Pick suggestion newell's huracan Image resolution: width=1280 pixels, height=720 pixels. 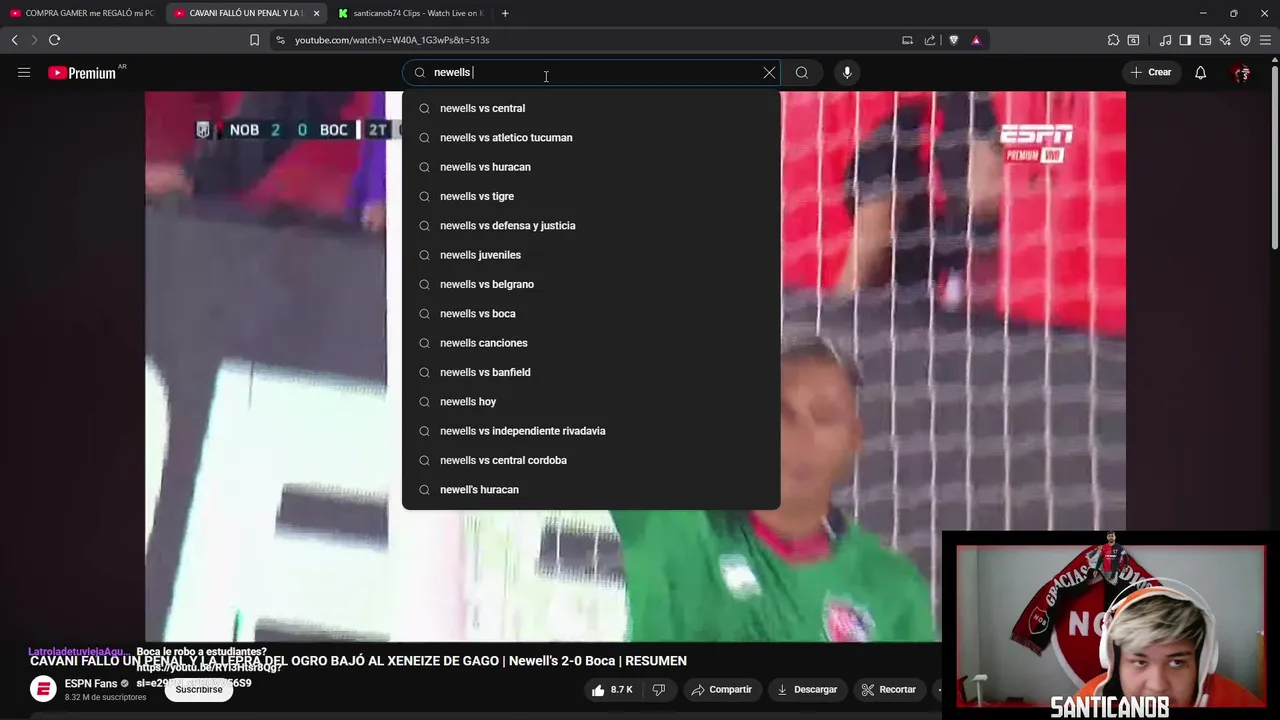click(x=591, y=489)
